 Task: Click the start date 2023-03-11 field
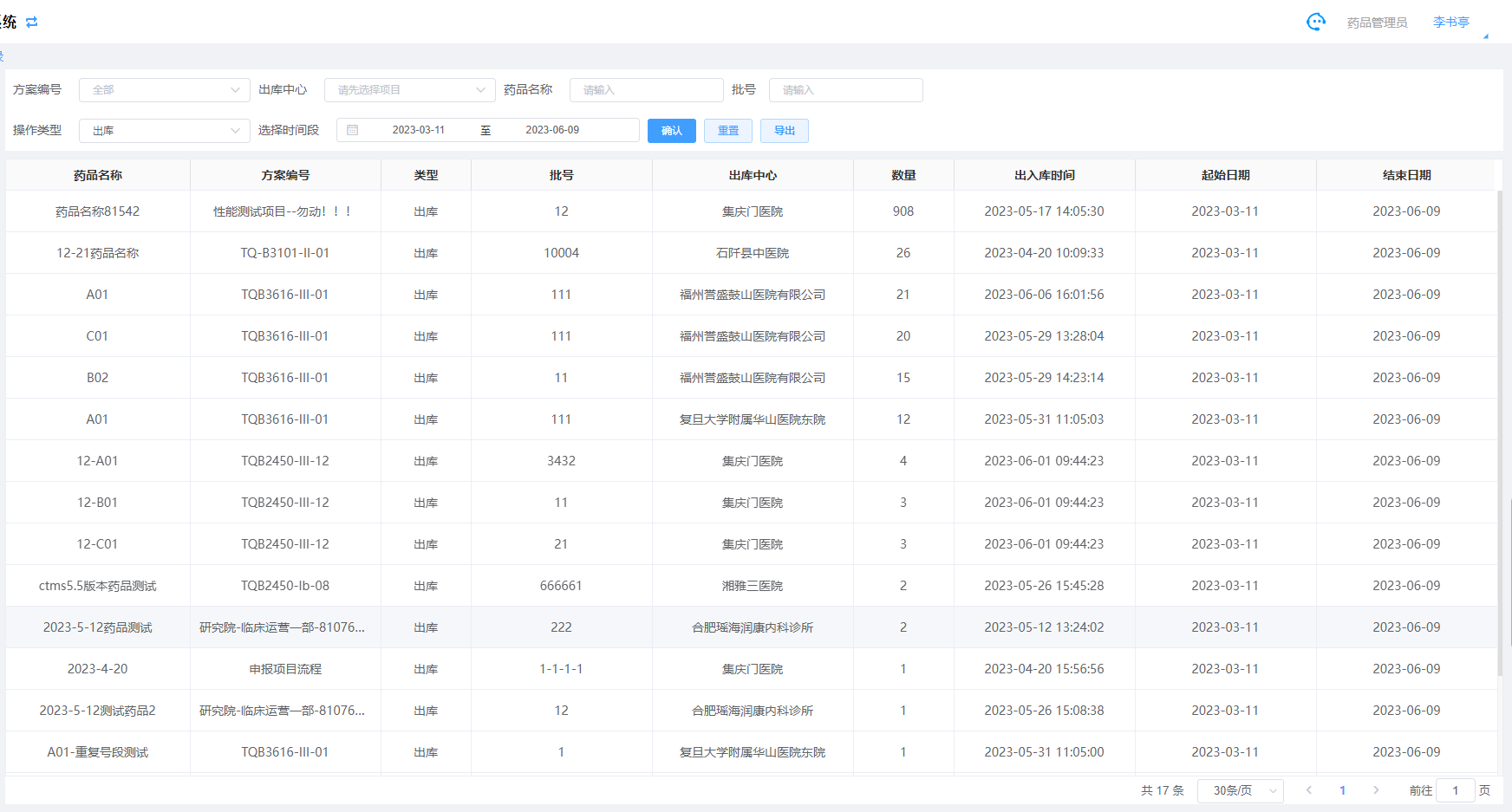click(x=418, y=130)
